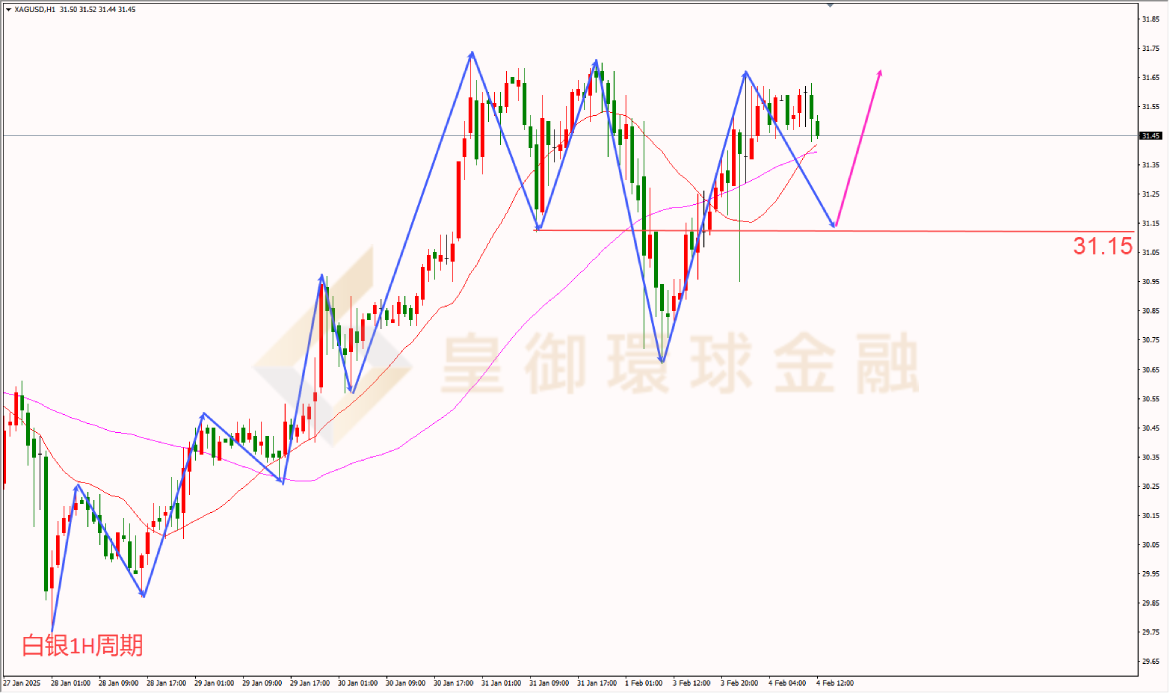Screen dimensions: 1170x693
Task: Click the 1 Feb 01:00 time axis label
Action: pos(643,683)
